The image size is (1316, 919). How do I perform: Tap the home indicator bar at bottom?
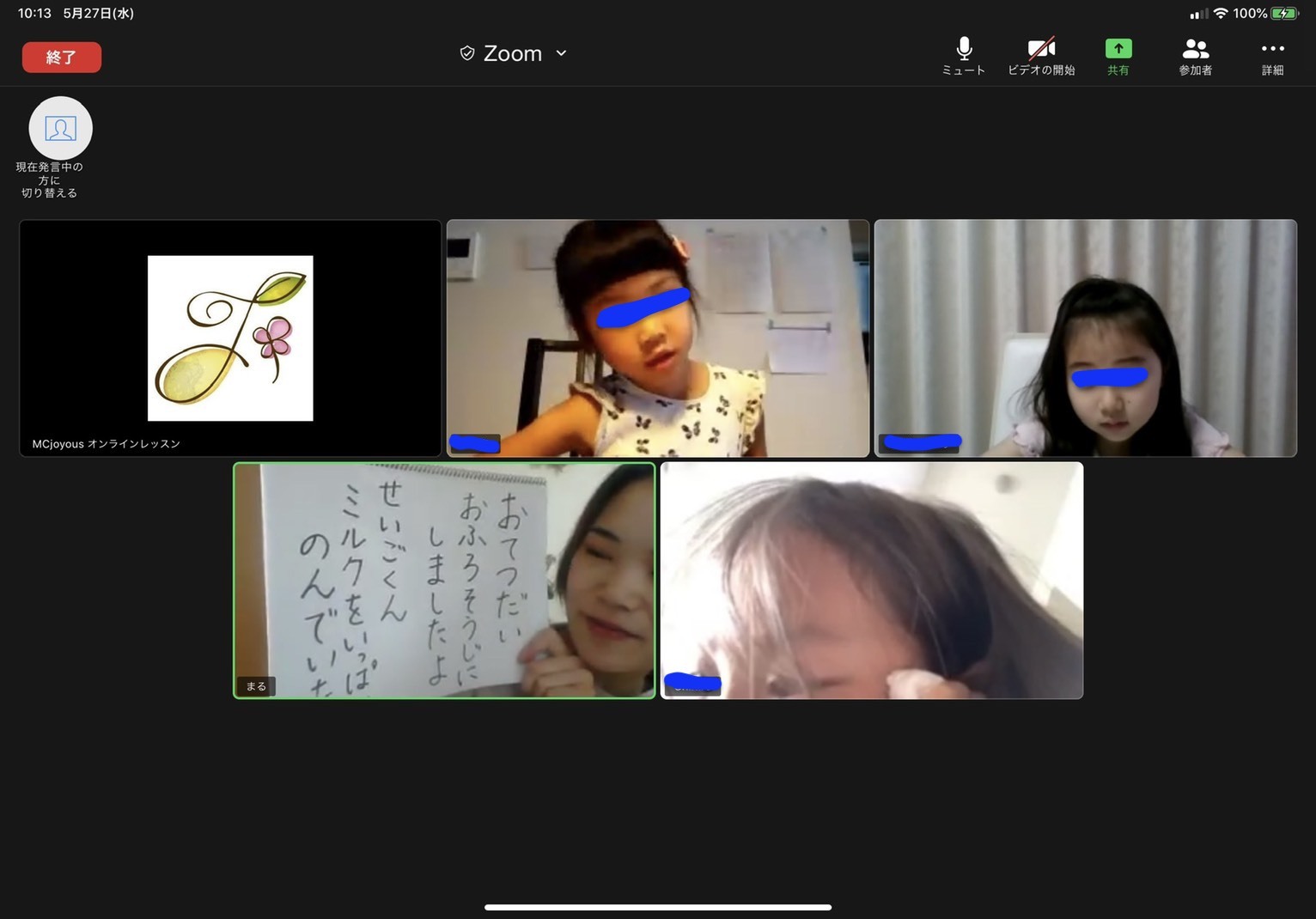tap(658, 907)
